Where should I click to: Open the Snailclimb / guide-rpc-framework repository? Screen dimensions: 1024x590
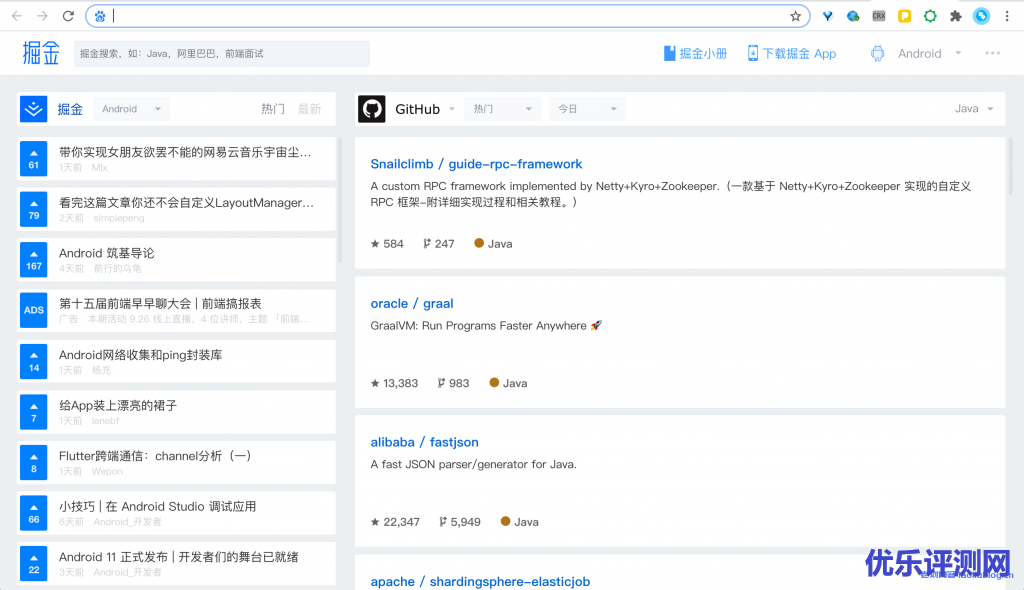(x=476, y=164)
